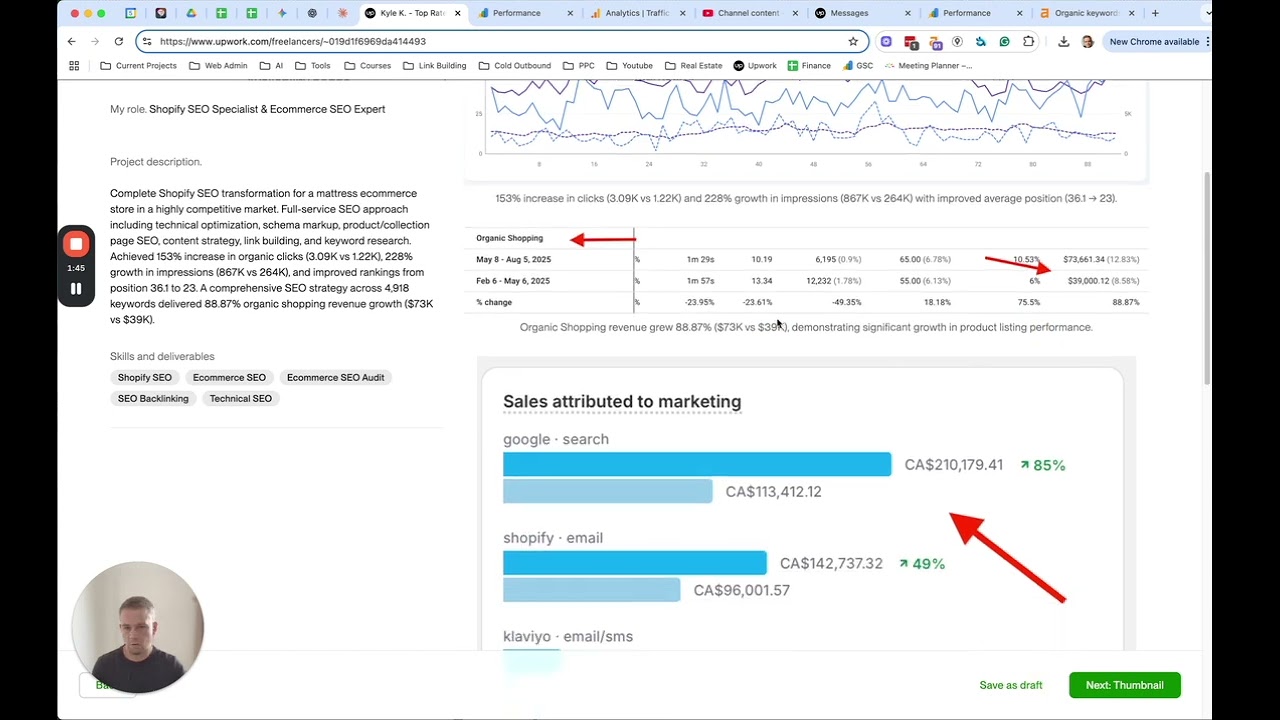Click the Ecommerce SEO skill tag
1280x720 pixels.
point(229,378)
